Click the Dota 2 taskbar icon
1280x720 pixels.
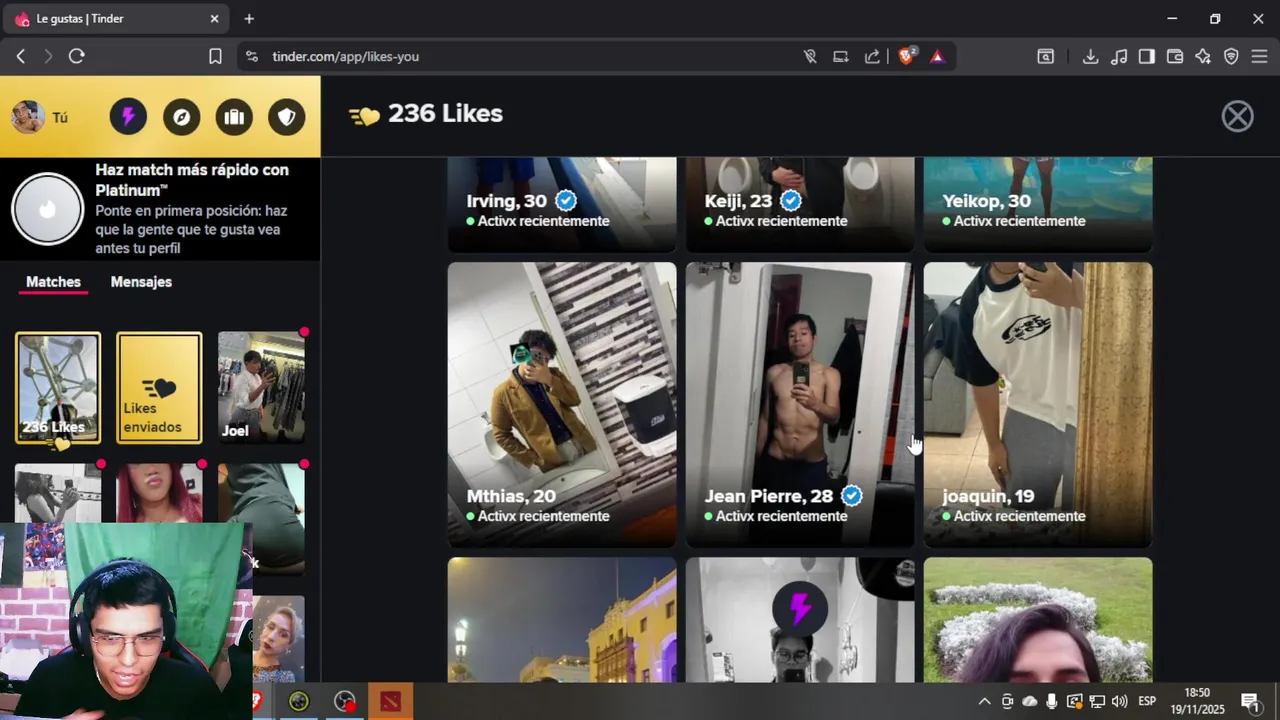click(x=390, y=702)
